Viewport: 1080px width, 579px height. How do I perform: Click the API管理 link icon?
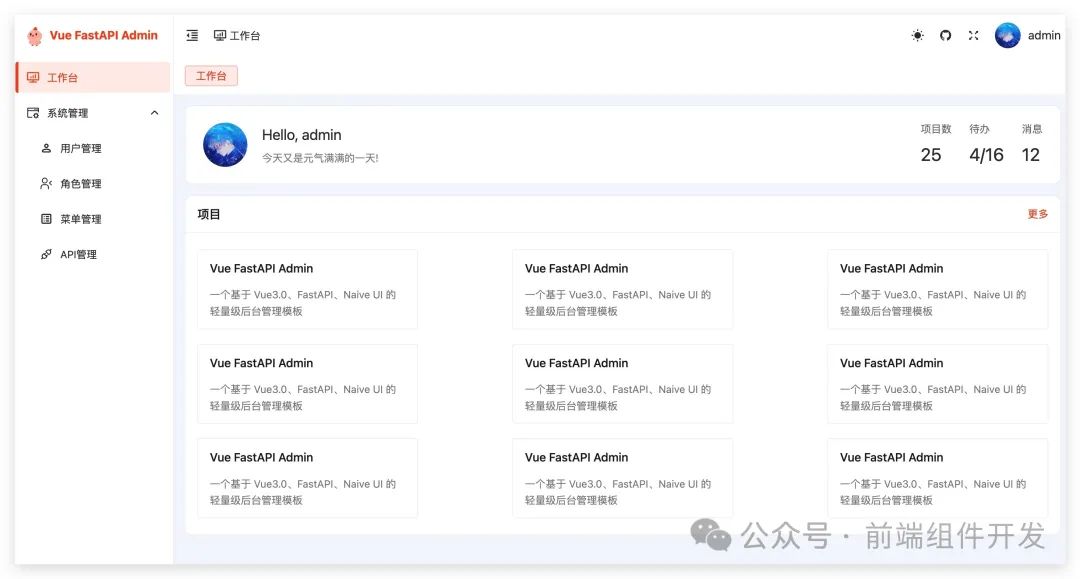point(46,254)
